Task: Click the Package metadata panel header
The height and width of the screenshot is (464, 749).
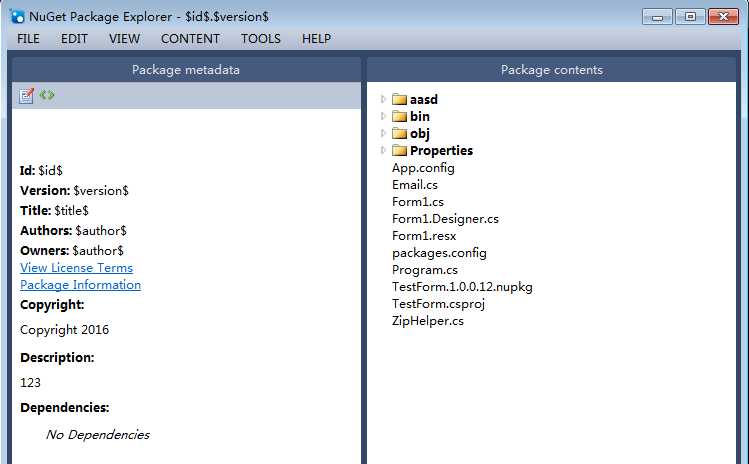Action: pos(186,70)
